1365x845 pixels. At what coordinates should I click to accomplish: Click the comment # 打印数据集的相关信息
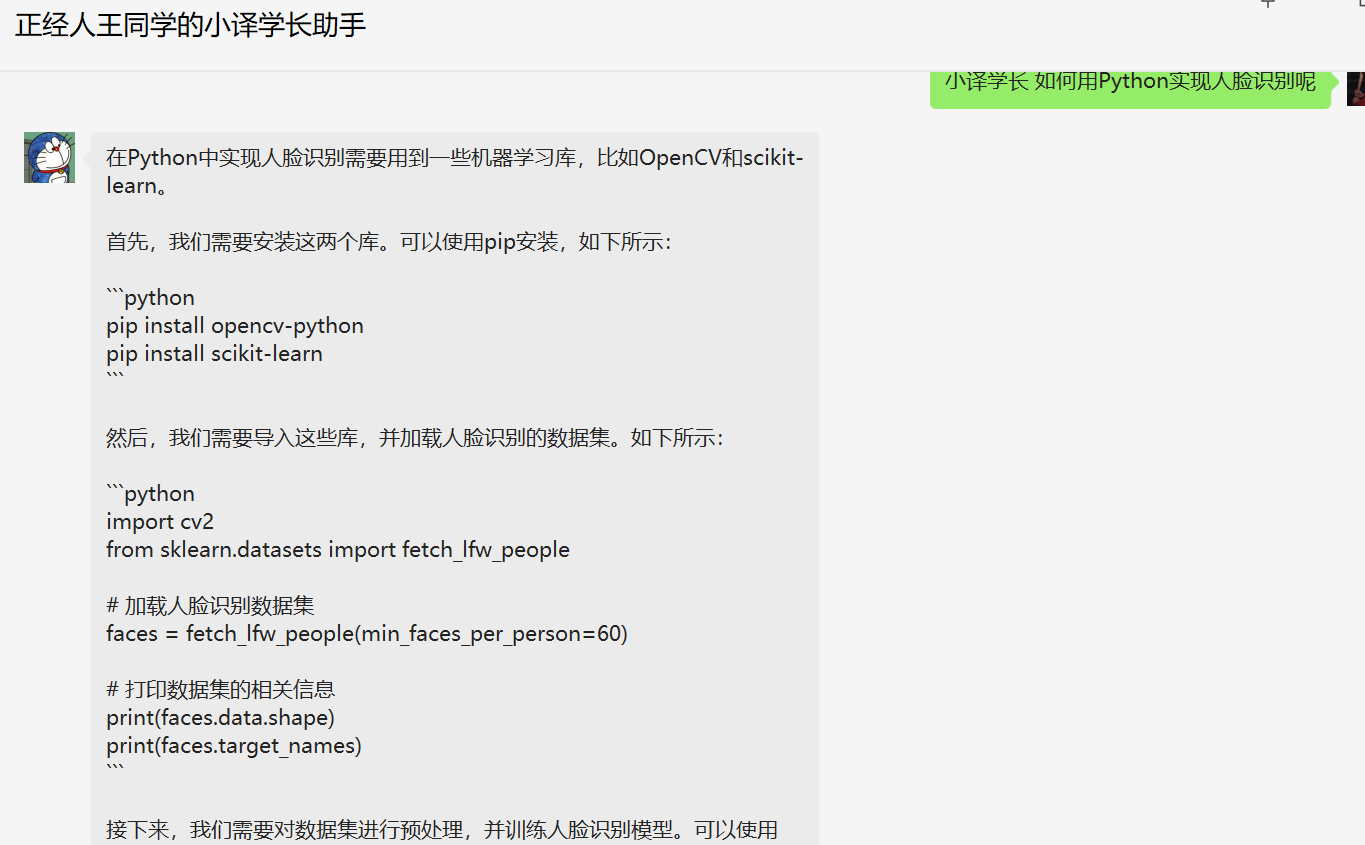(220, 690)
